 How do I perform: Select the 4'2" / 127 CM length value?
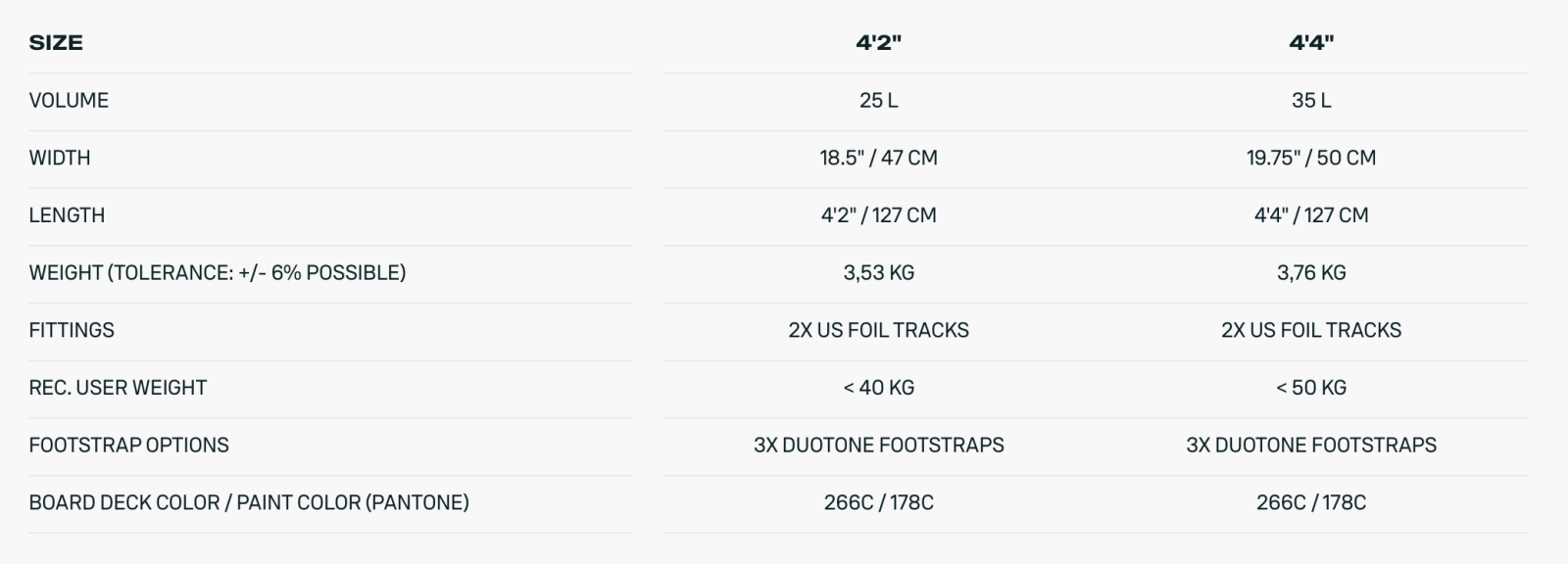click(878, 215)
